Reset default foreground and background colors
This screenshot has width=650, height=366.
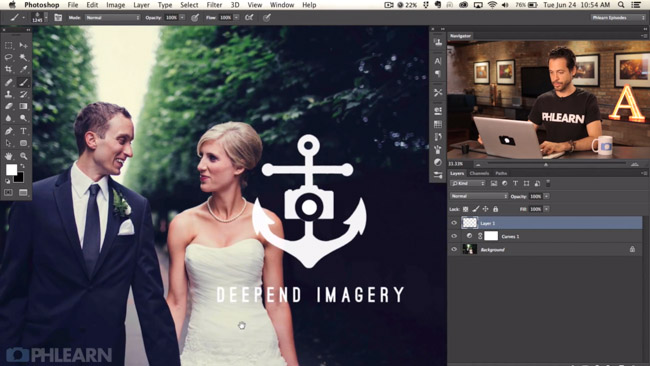[x=7, y=181]
